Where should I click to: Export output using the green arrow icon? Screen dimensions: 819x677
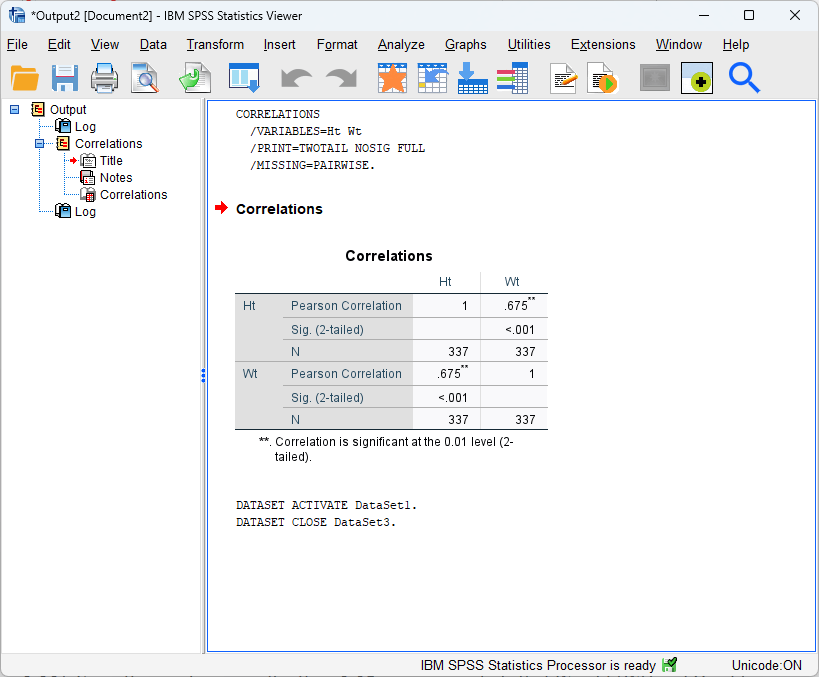click(193, 78)
